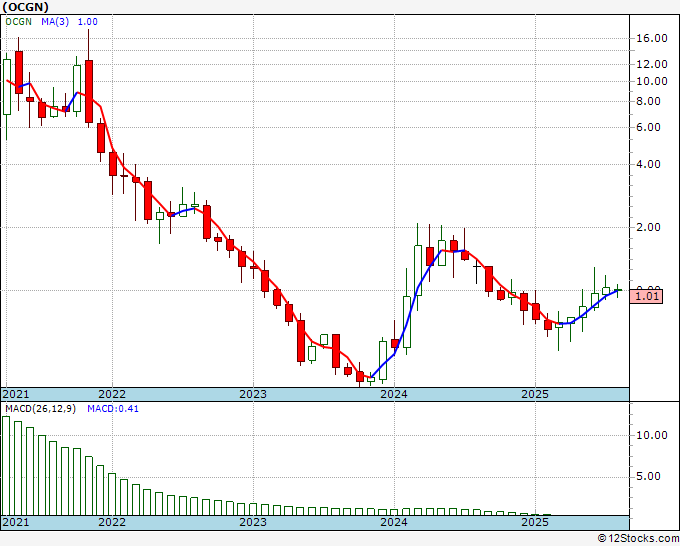
Task: Click the MACD(26,12,9) indicator label
Action: coord(40,409)
